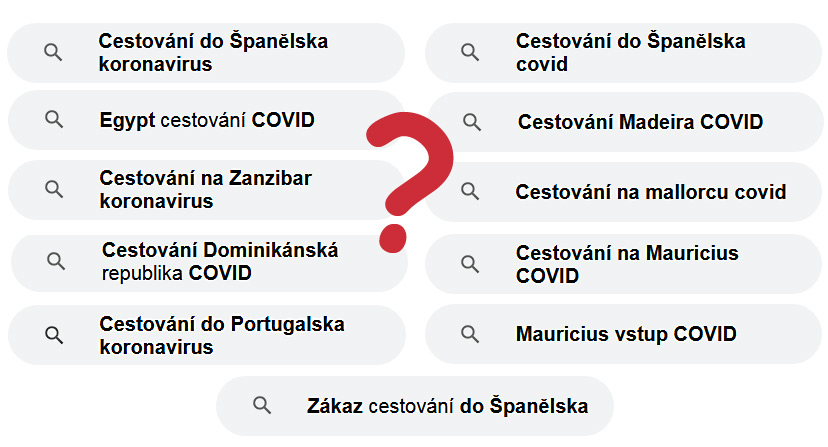The height and width of the screenshot is (447, 828).
Task: Choose Cestování Dominikánská republika COVID suggestion
Action: coord(220,261)
